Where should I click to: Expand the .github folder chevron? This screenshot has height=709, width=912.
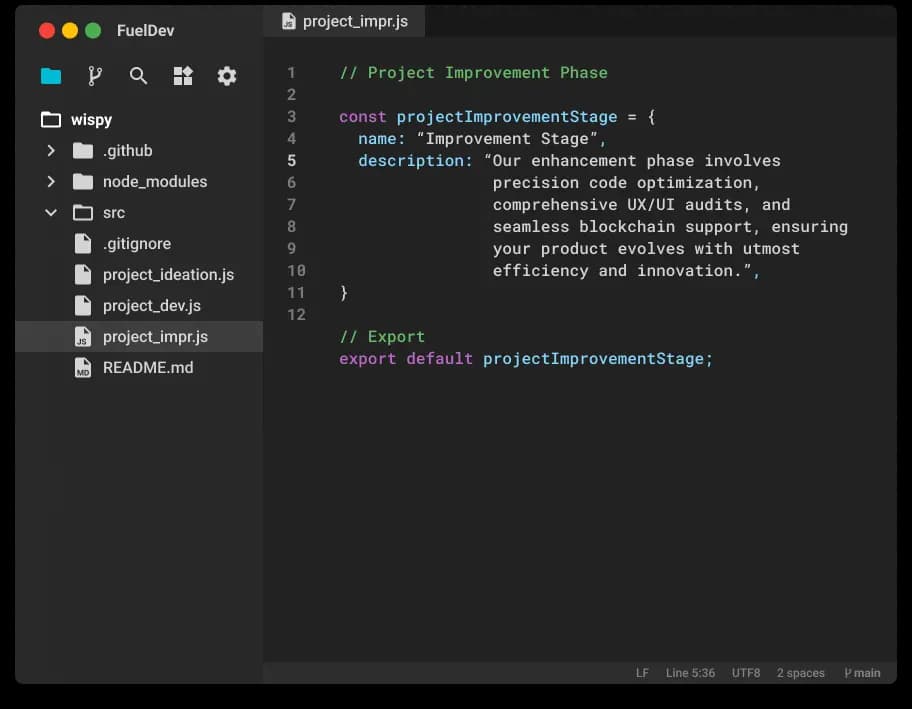51,151
